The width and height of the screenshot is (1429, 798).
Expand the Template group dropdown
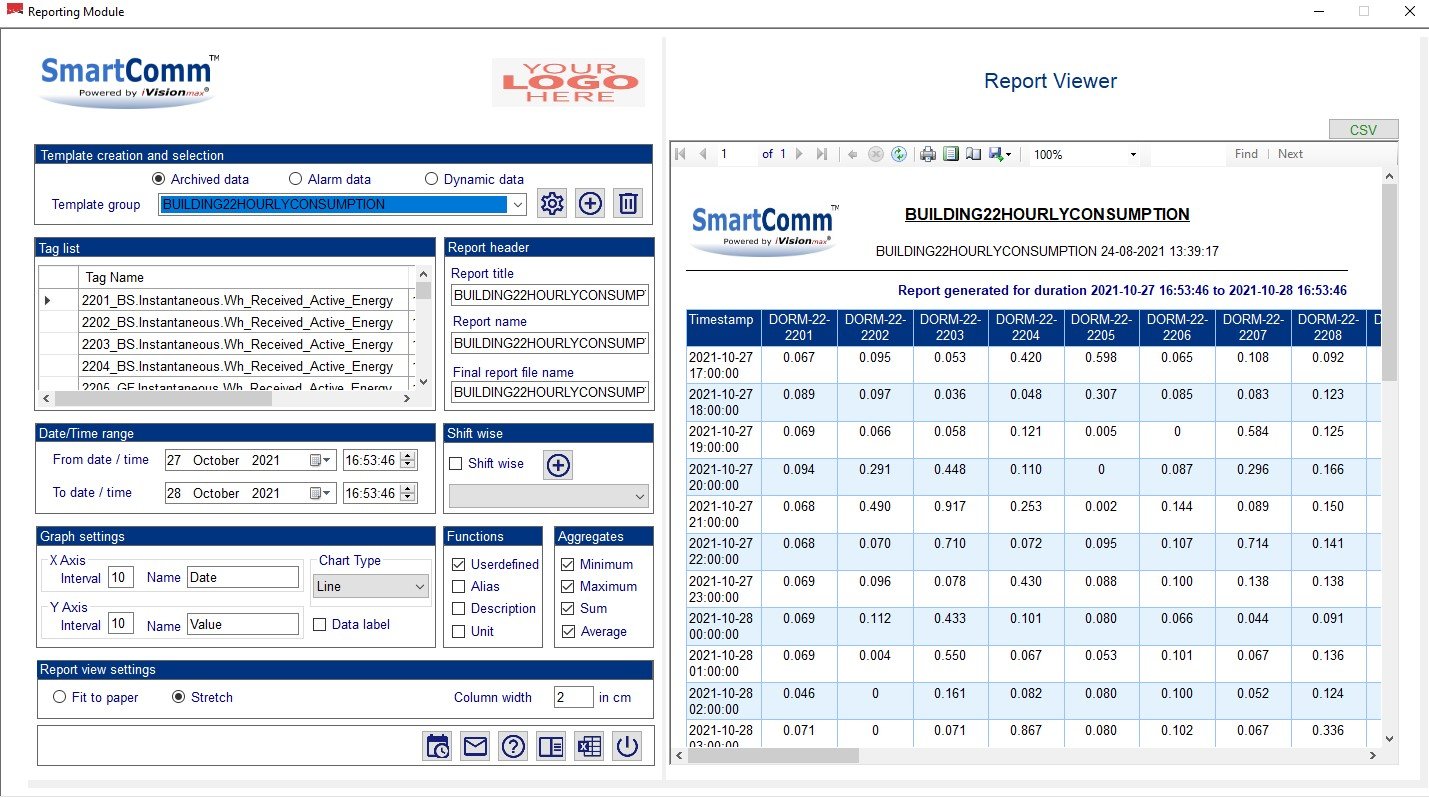point(517,205)
